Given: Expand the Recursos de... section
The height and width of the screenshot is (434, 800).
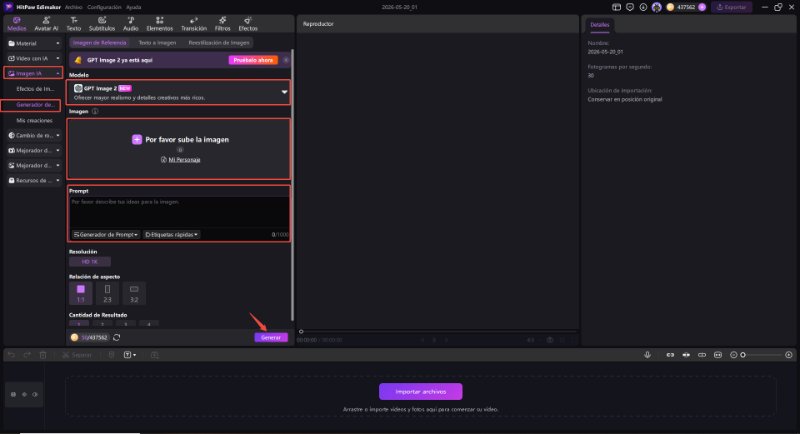Looking at the screenshot, I should click(x=34, y=181).
